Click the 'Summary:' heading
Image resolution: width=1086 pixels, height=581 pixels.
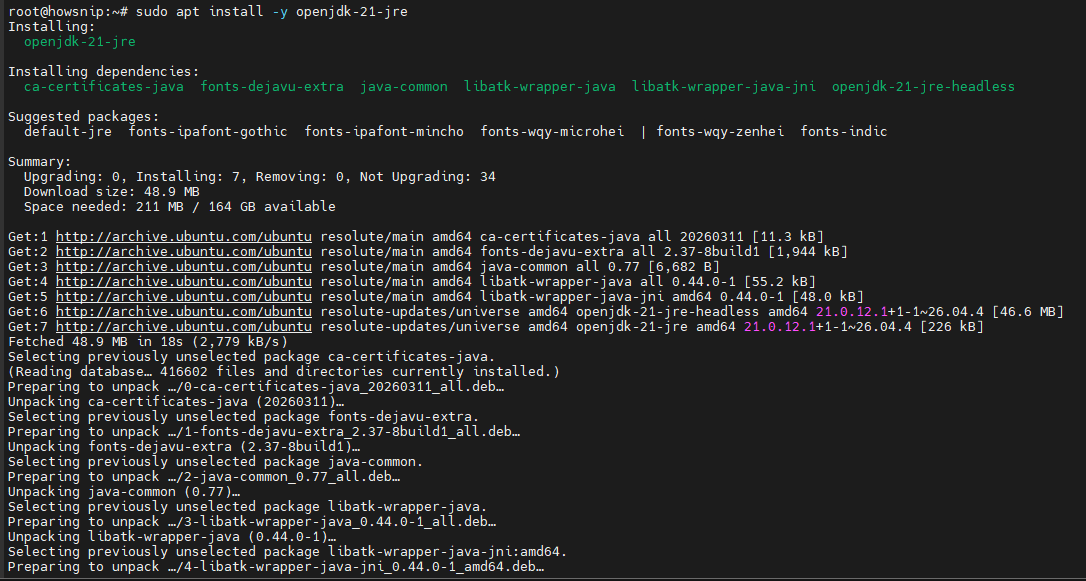(x=39, y=161)
